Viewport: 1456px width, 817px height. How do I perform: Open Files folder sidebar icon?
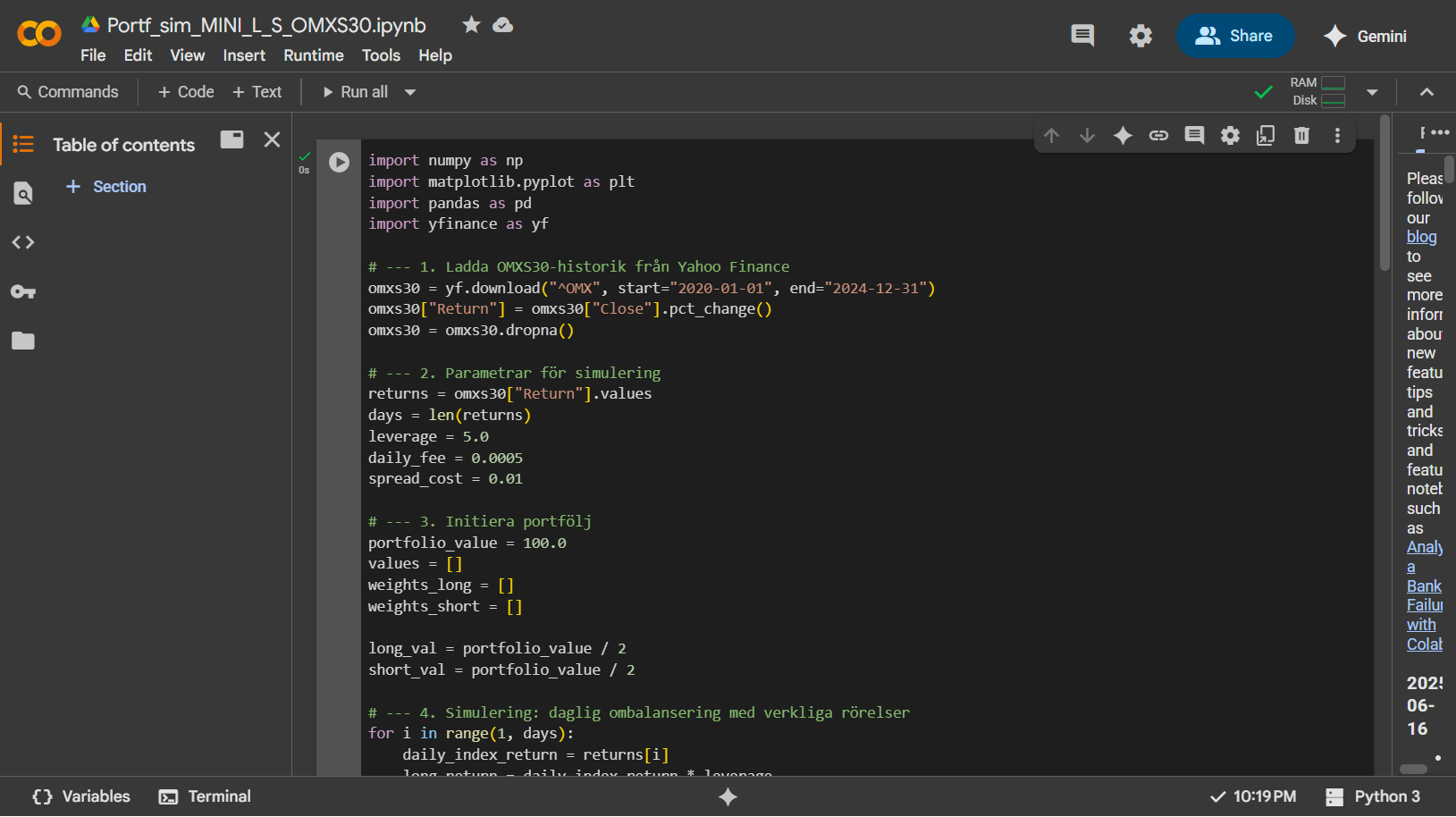[x=23, y=341]
